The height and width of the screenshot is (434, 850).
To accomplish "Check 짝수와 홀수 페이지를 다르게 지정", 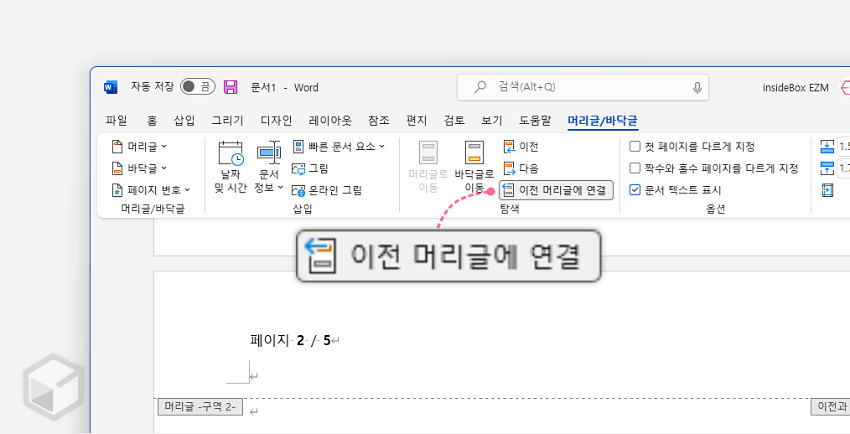I will [x=634, y=169].
